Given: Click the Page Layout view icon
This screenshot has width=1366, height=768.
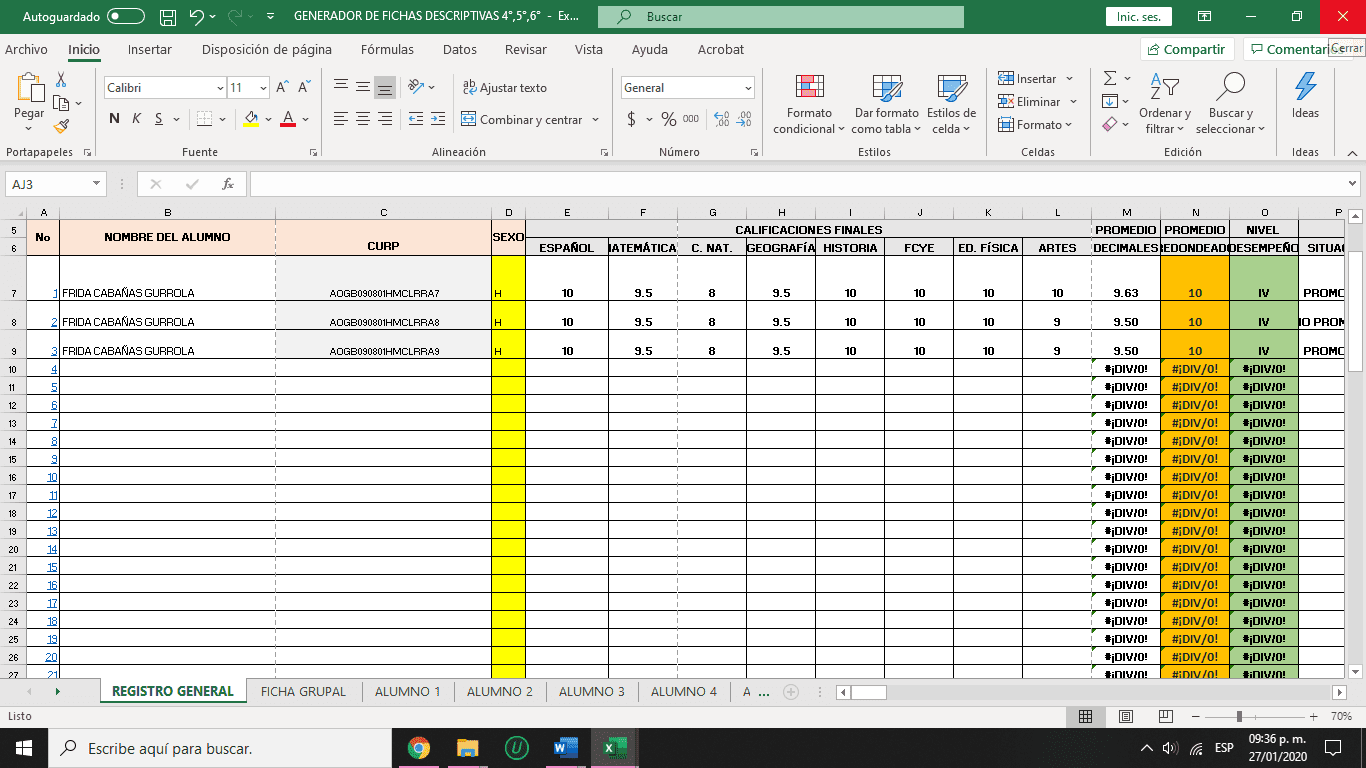Looking at the screenshot, I should tap(1125, 717).
